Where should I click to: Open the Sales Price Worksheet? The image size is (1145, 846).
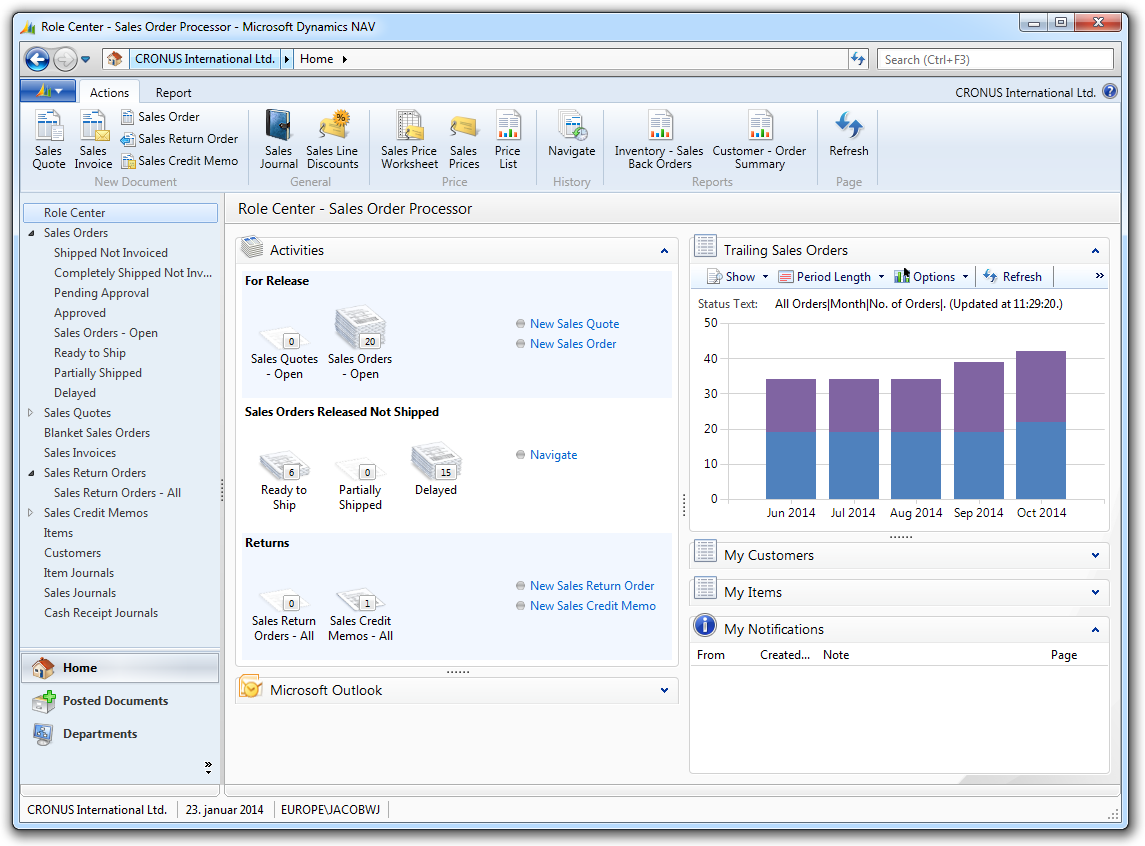409,138
